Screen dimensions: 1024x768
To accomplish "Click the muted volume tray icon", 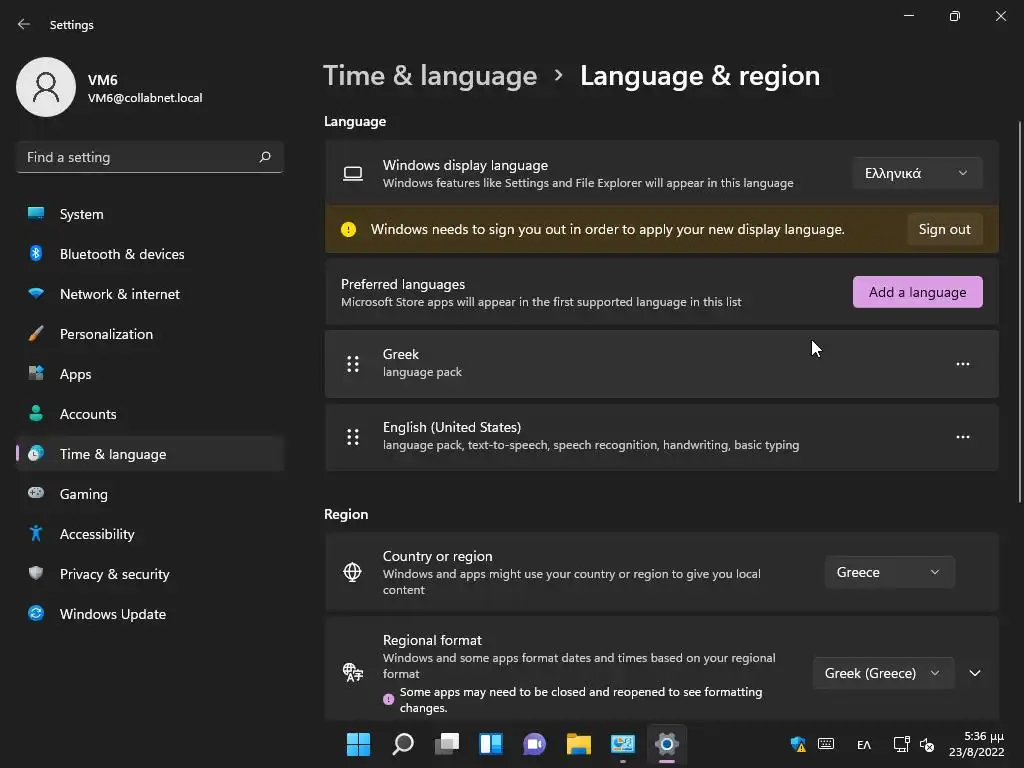I will [x=927, y=744].
